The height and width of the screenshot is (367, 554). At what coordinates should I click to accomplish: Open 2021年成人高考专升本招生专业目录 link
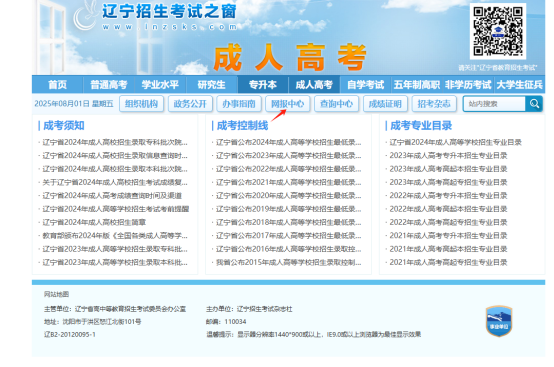[448, 236]
